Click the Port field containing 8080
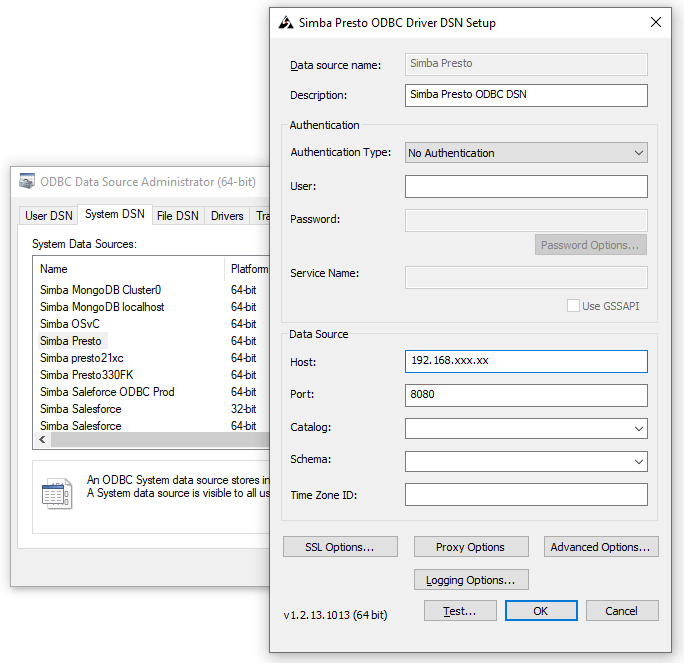The height and width of the screenshot is (663, 684). [x=526, y=395]
